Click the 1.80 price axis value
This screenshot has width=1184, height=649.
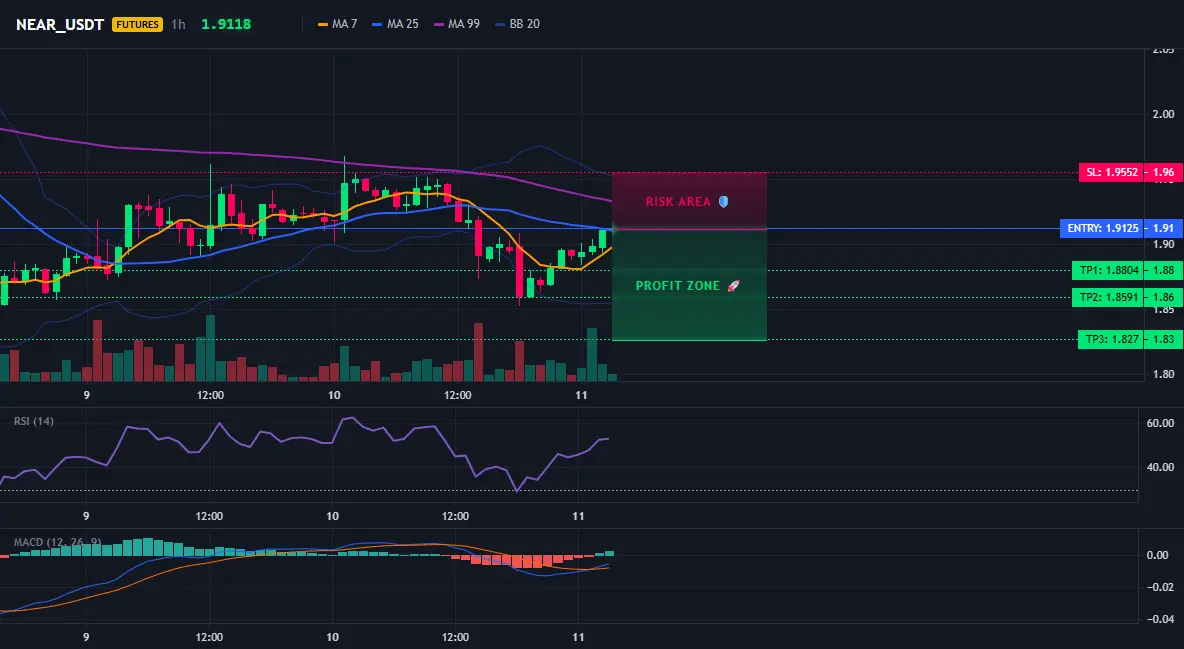(x=1164, y=374)
